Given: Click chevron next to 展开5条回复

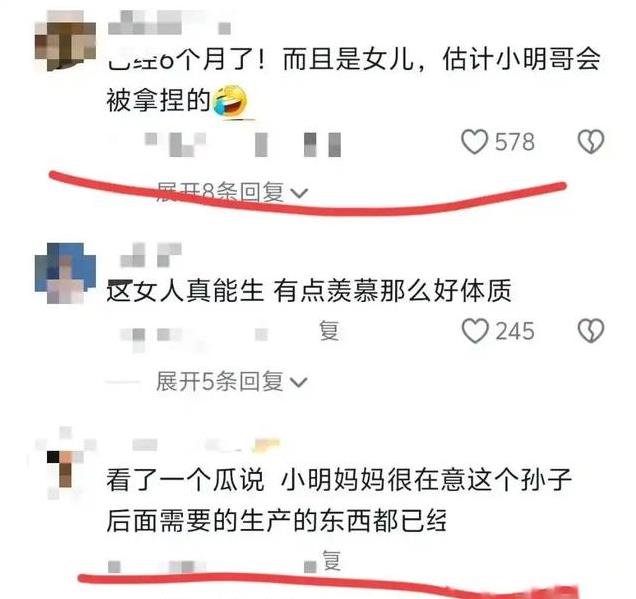Looking at the screenshot, I should click(299, 382).
